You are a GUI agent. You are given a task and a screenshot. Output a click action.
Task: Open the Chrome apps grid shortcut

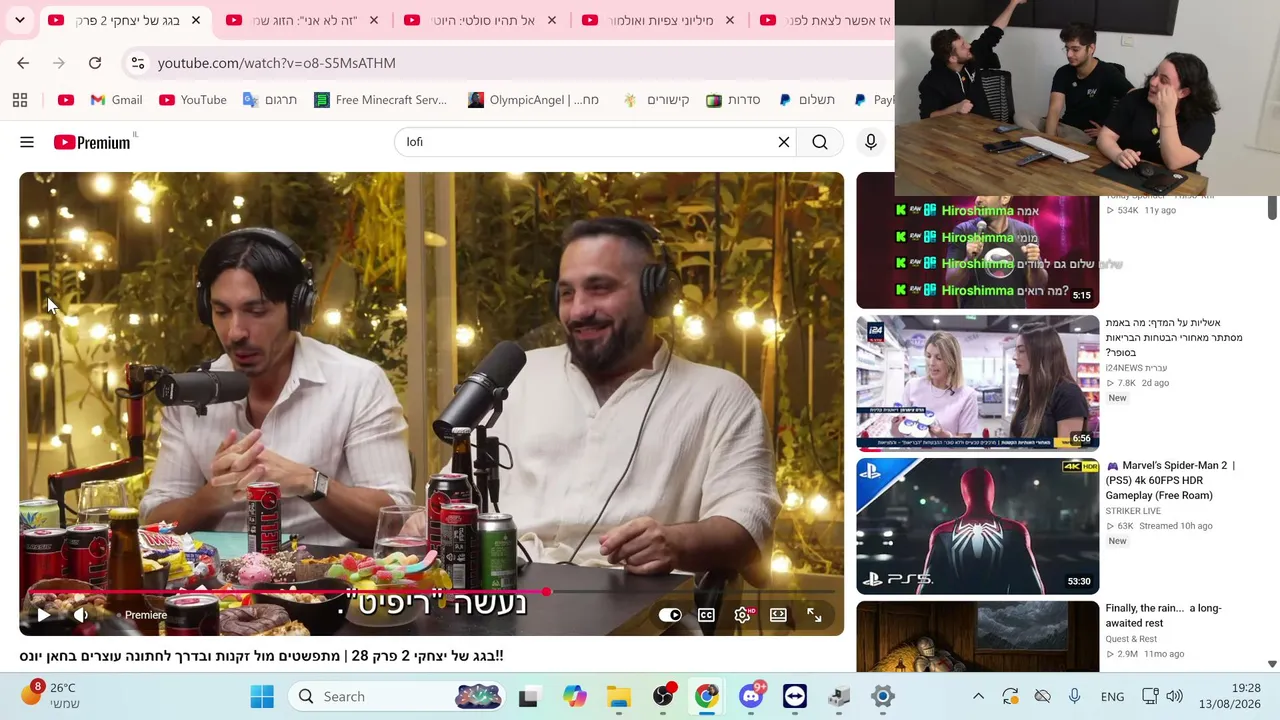pos(20,100)
